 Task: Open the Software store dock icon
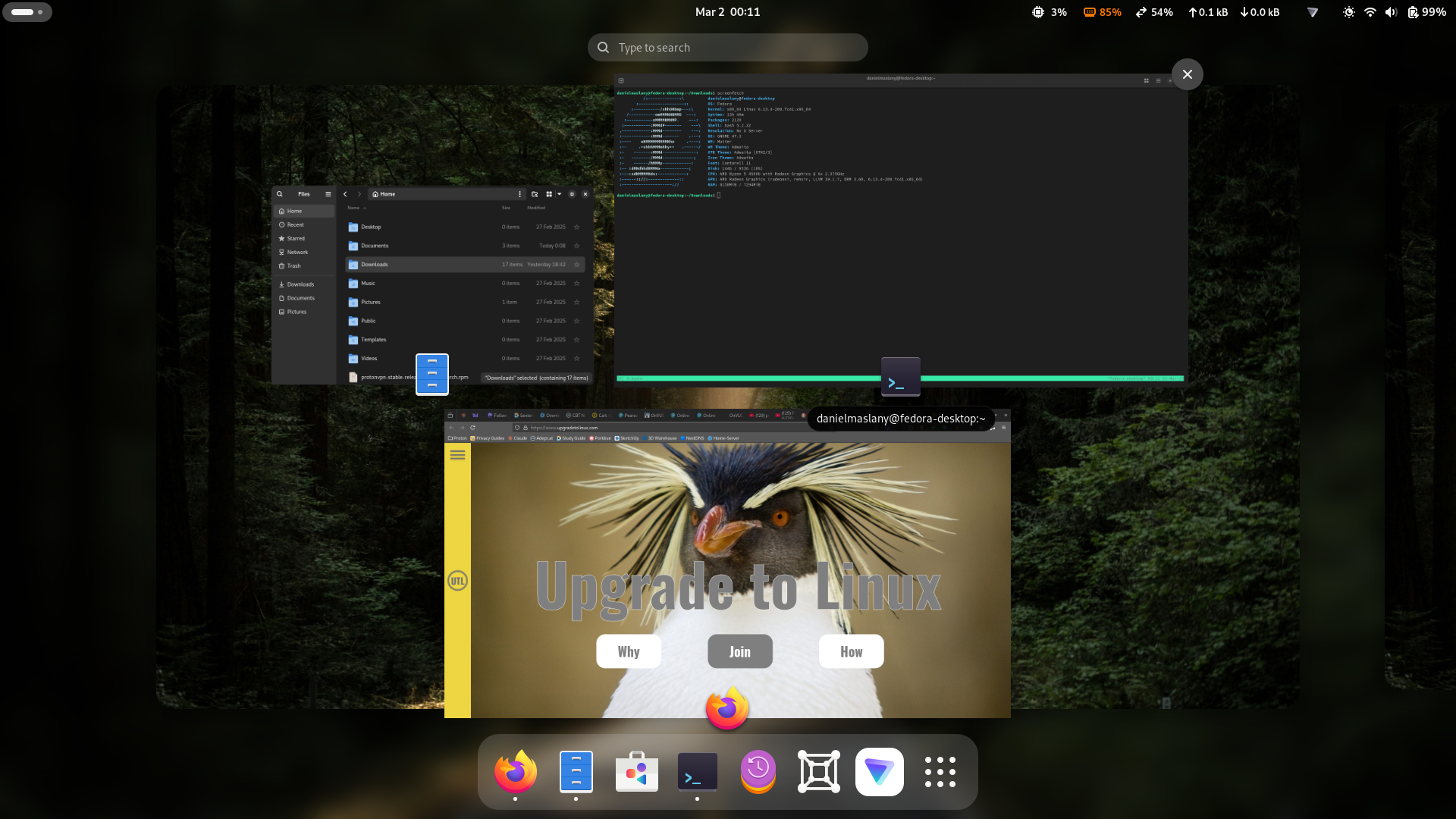pos(637,772)
